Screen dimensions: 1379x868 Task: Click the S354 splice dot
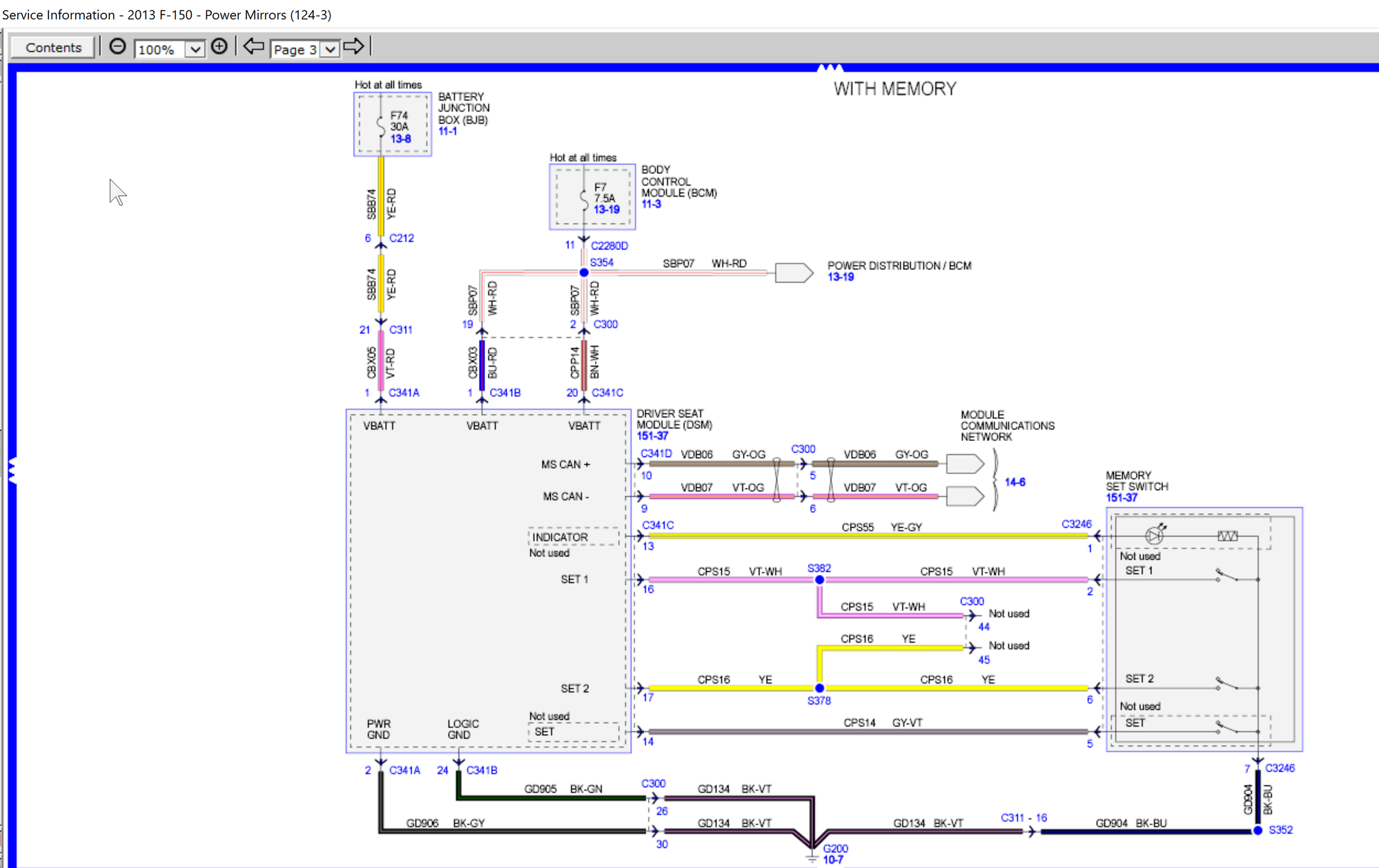tap(584, 273)
